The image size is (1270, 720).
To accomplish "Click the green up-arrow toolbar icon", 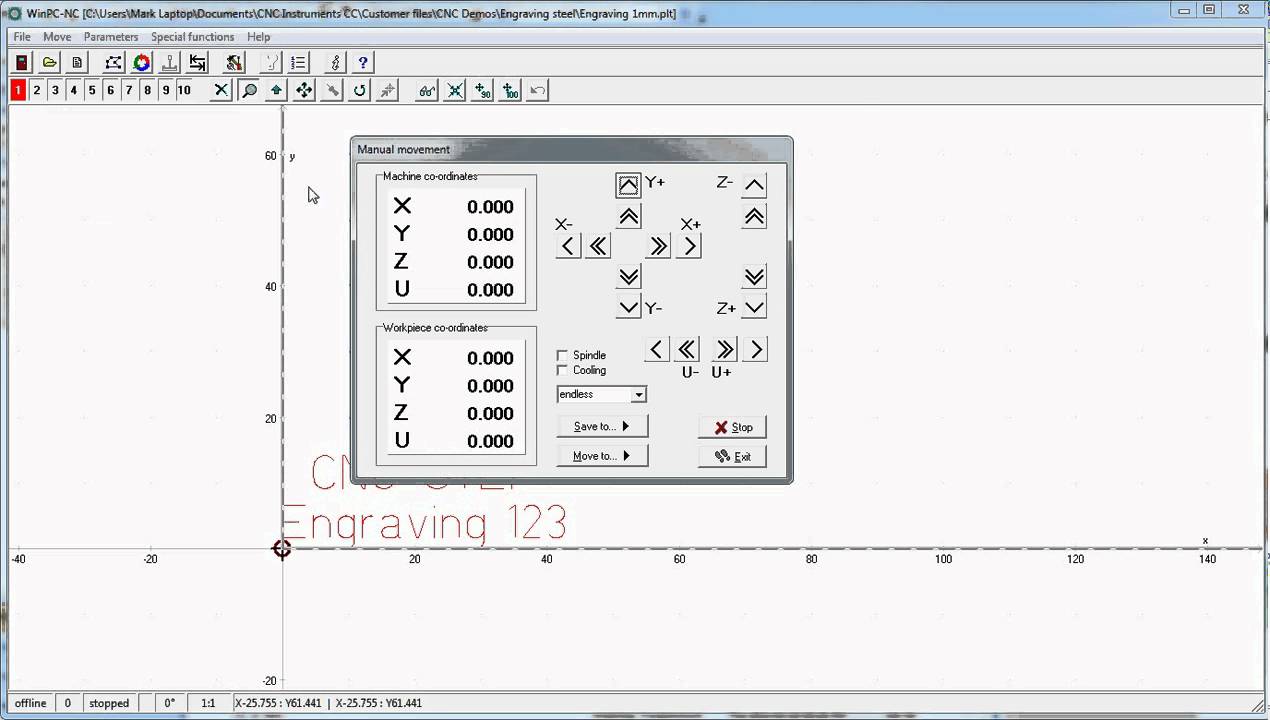I will (277, 90).
